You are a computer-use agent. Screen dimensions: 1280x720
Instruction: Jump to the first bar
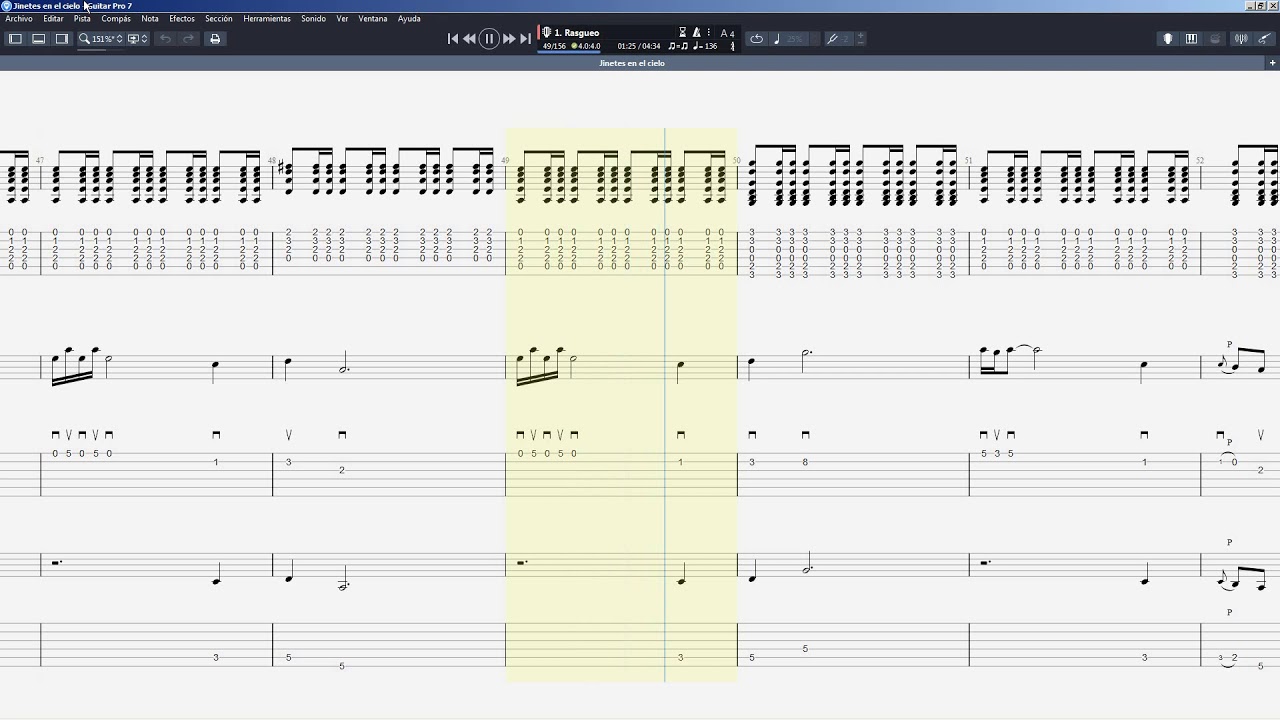[x=452, y=39]
